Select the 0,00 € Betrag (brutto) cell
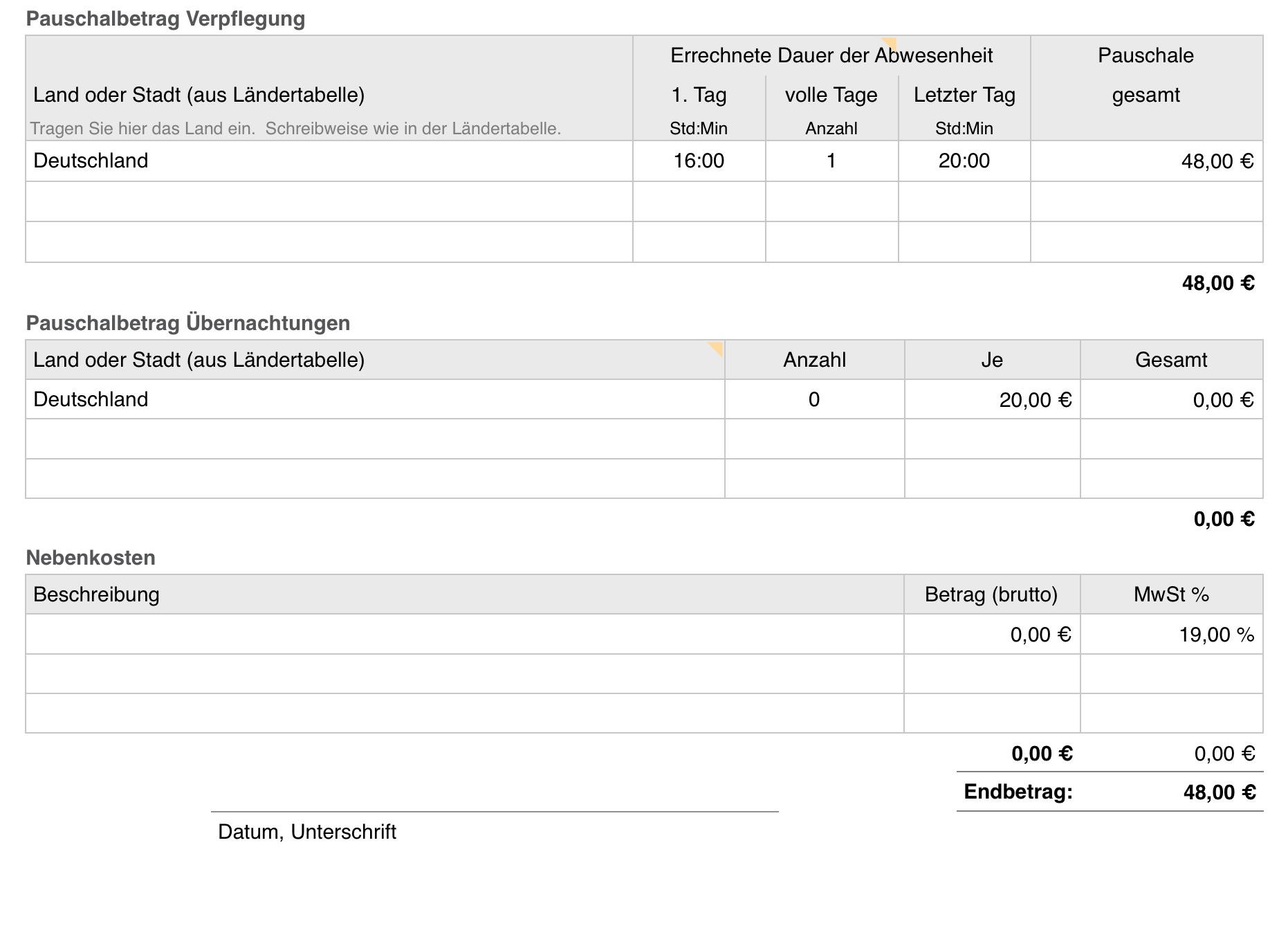 (x=993, y=635)
